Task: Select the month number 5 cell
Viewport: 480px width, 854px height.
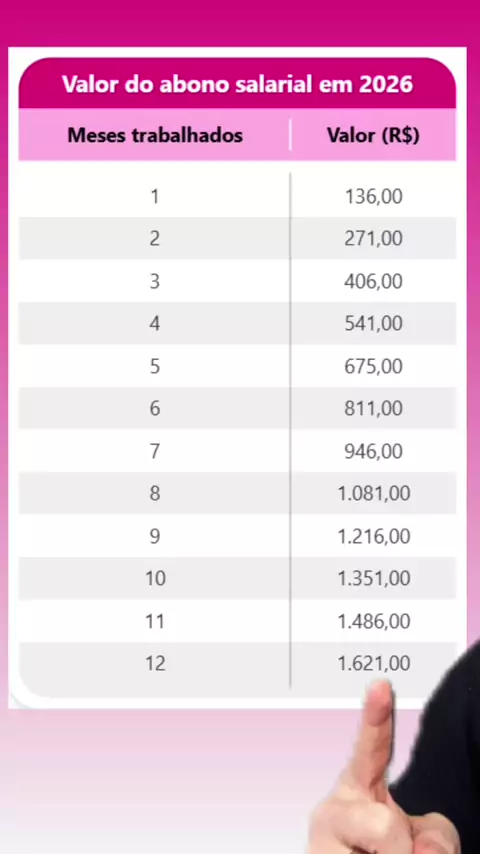Action: (x=155, y=366)
